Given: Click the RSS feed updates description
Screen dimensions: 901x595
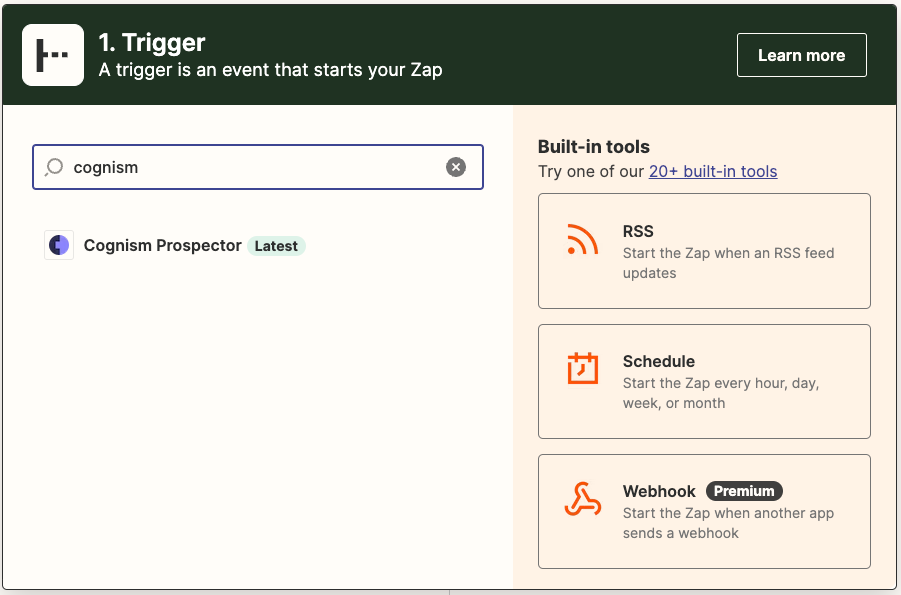Looking at the screenshot, I should pyautogui.click(x=728, y=263).
